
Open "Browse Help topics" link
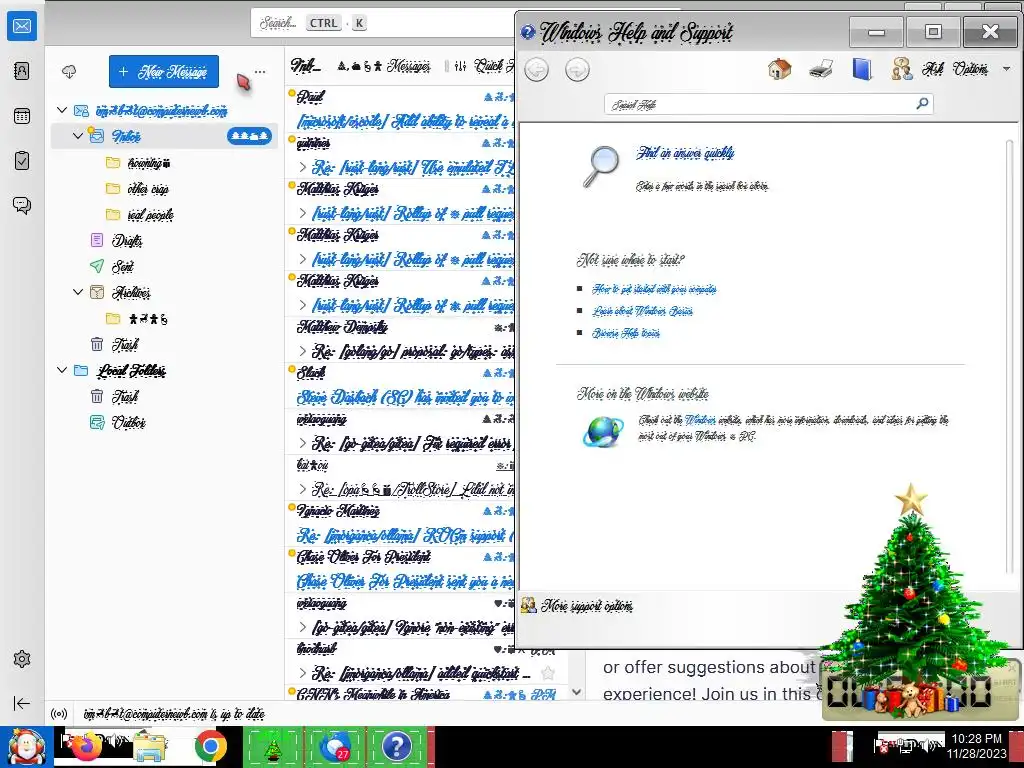(x=626, y=333)
